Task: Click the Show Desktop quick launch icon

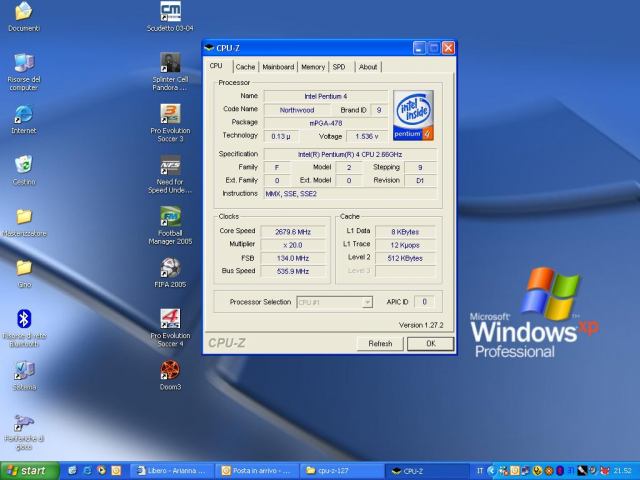Action: pyautogui.click(x=72, y=471)
